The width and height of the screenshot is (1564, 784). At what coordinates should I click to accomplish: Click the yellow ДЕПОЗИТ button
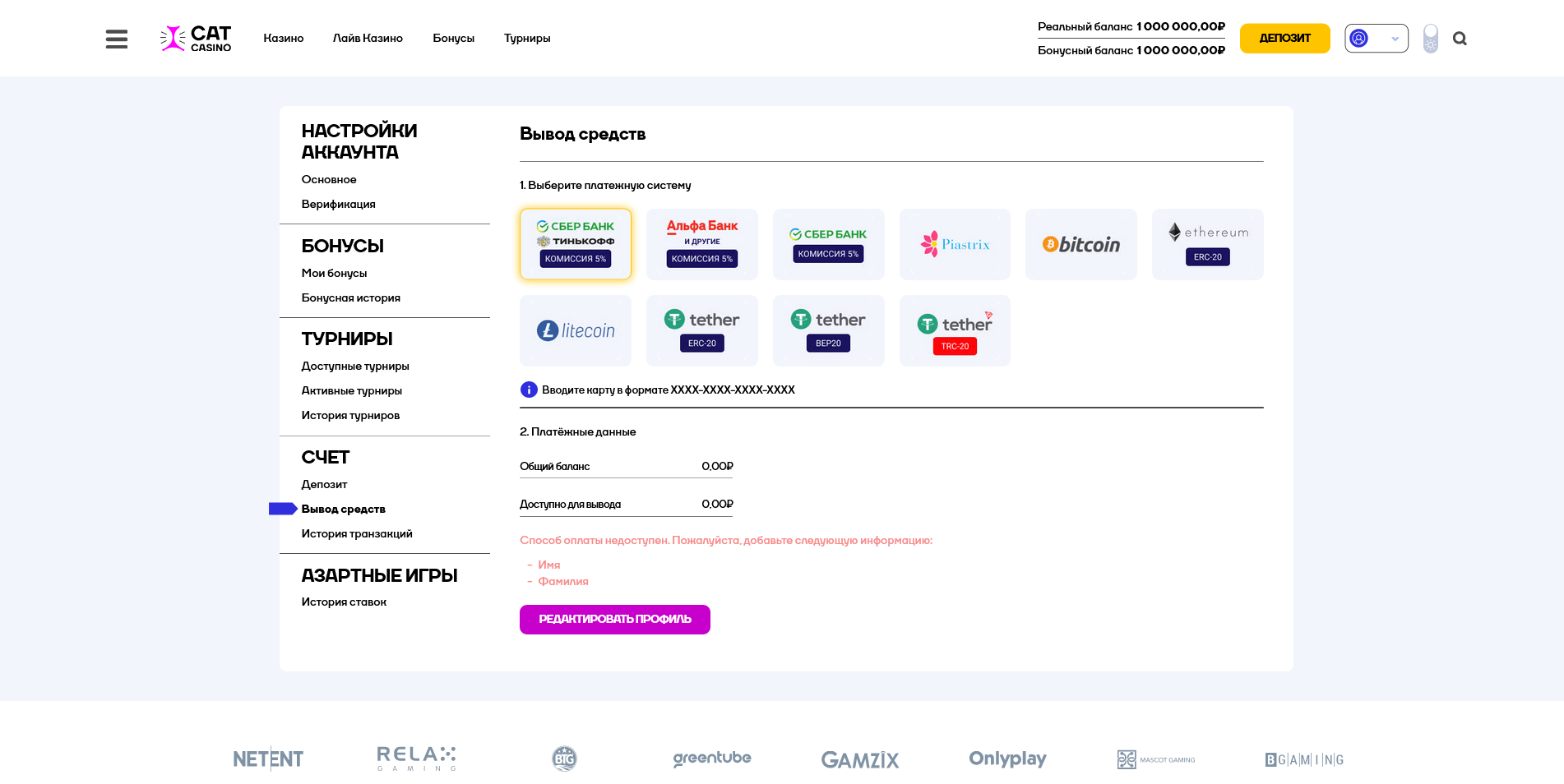point(1284,39)
